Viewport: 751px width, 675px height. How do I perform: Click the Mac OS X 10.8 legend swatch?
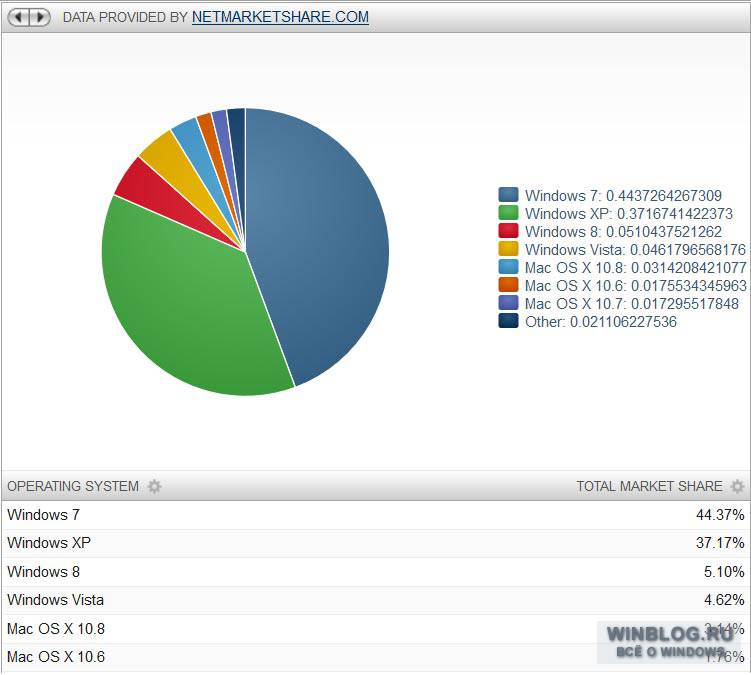tap(508, 267)
